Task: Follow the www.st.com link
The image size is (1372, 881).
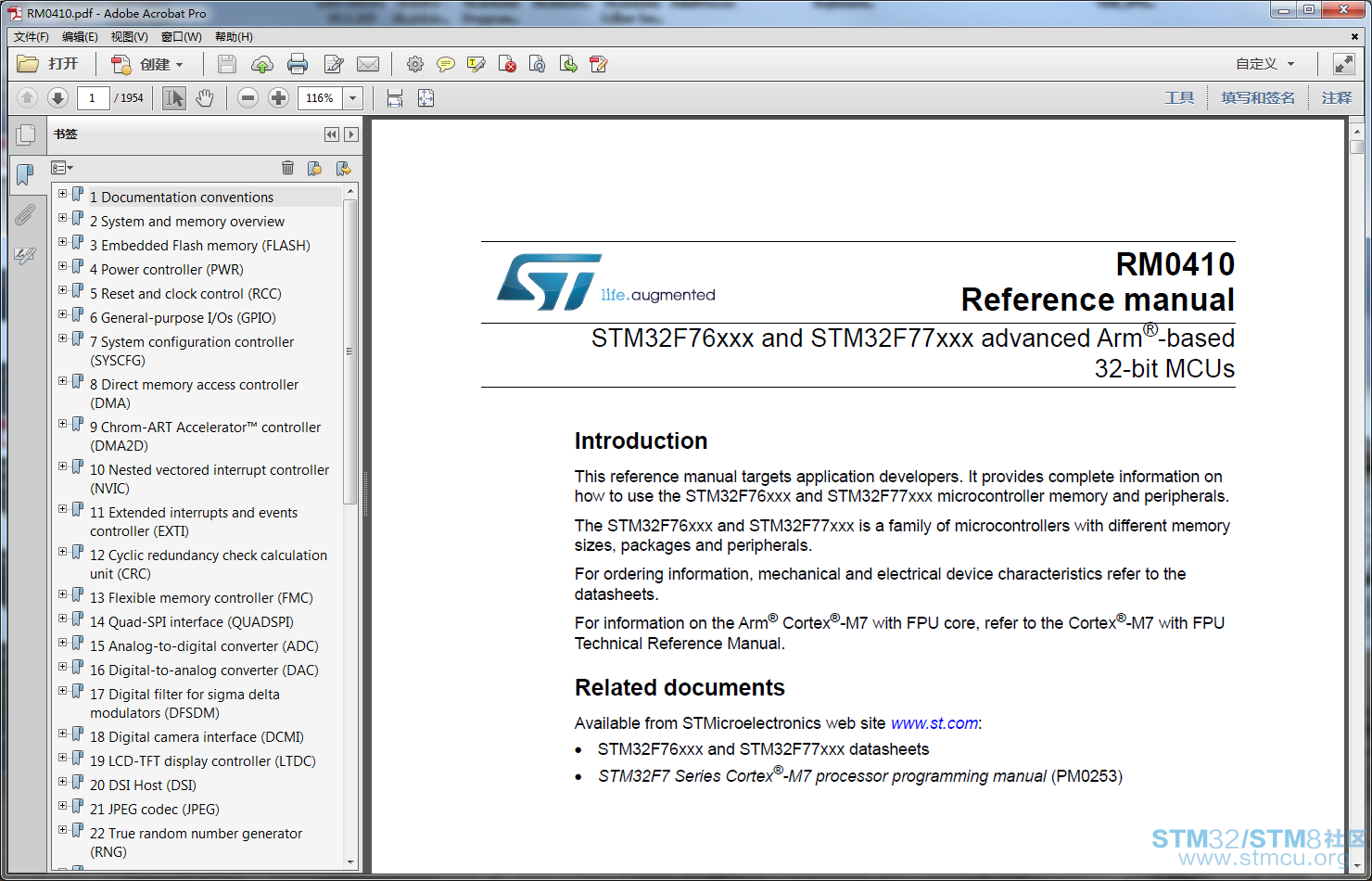Action: click(x=934, y=723)
